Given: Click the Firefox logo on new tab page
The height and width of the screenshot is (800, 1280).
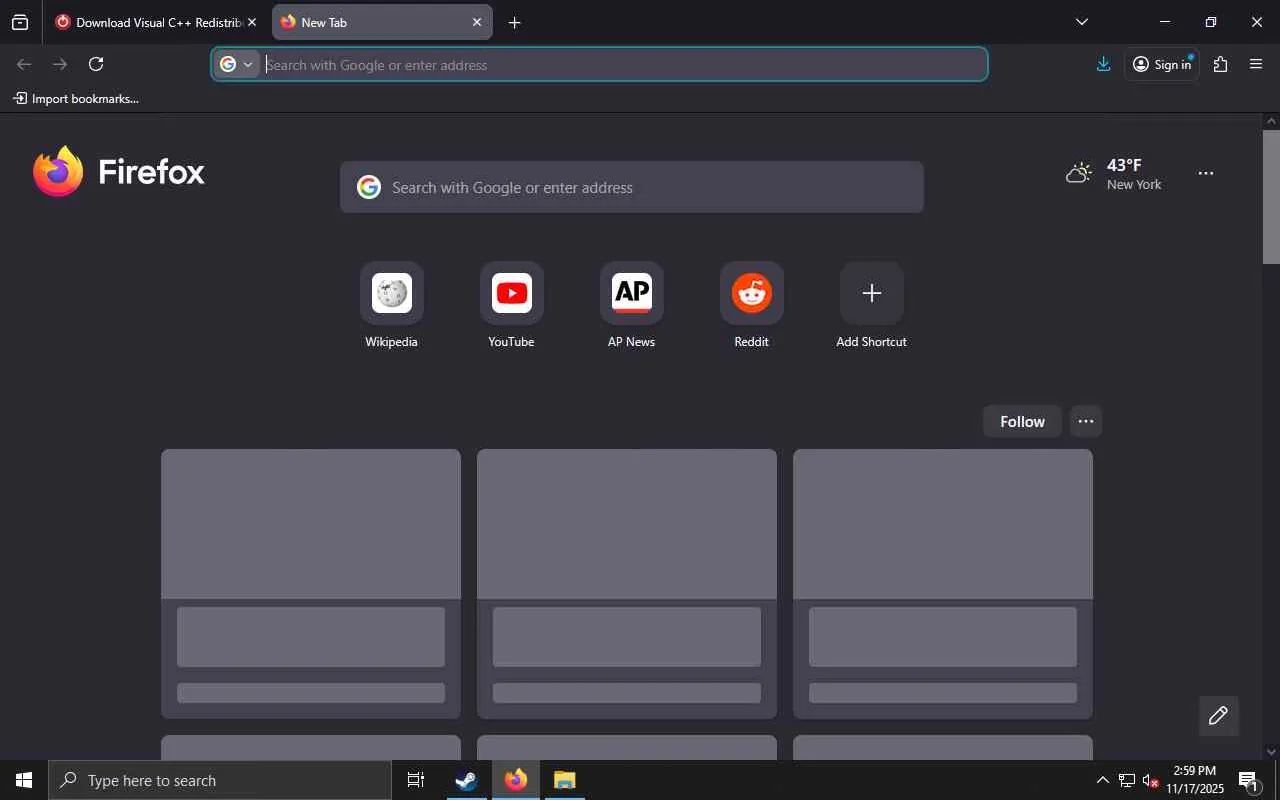Looking at the screenshot, I should click(x=118, y=172).
